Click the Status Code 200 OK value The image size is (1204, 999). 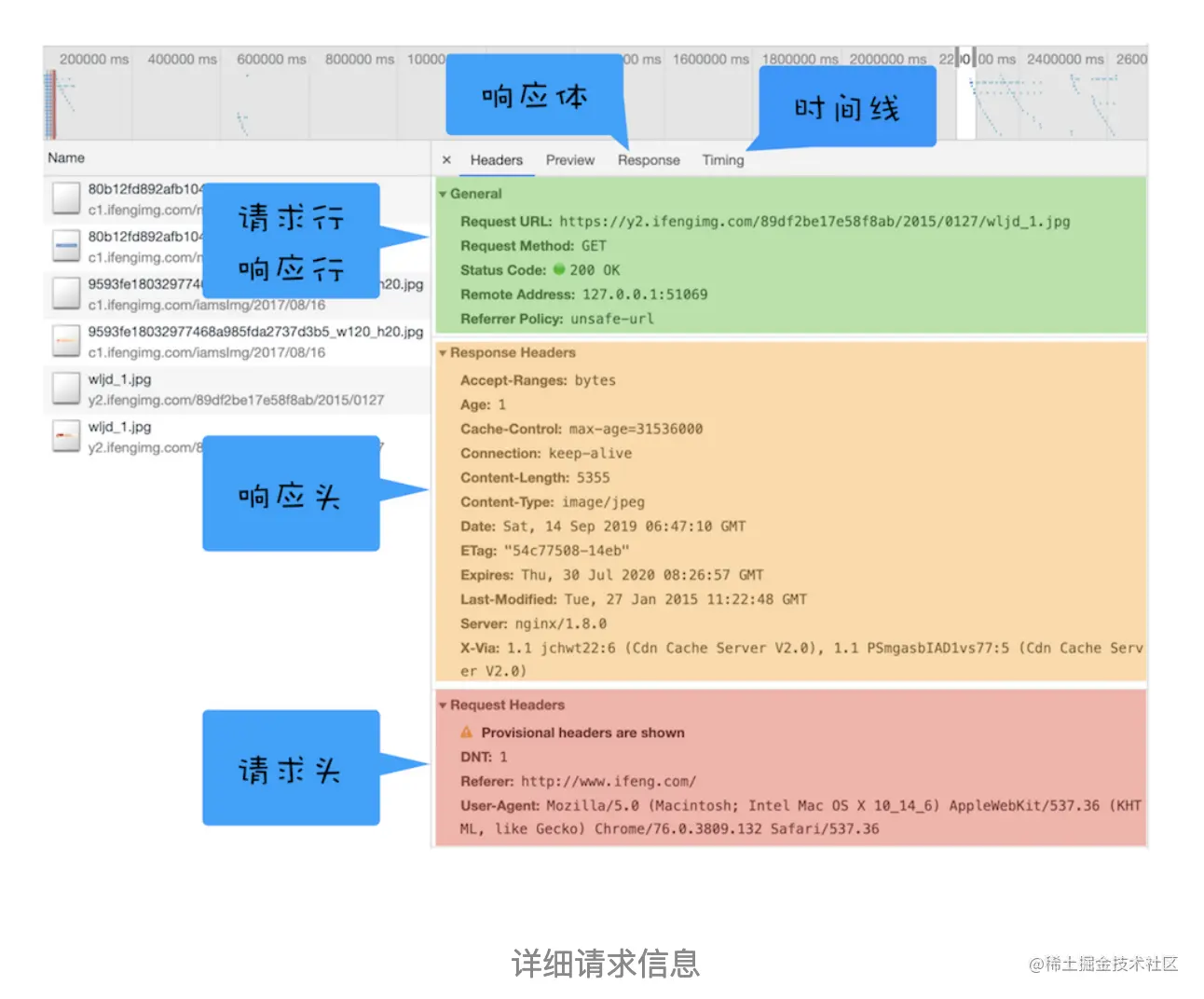(x=595, y=270)
